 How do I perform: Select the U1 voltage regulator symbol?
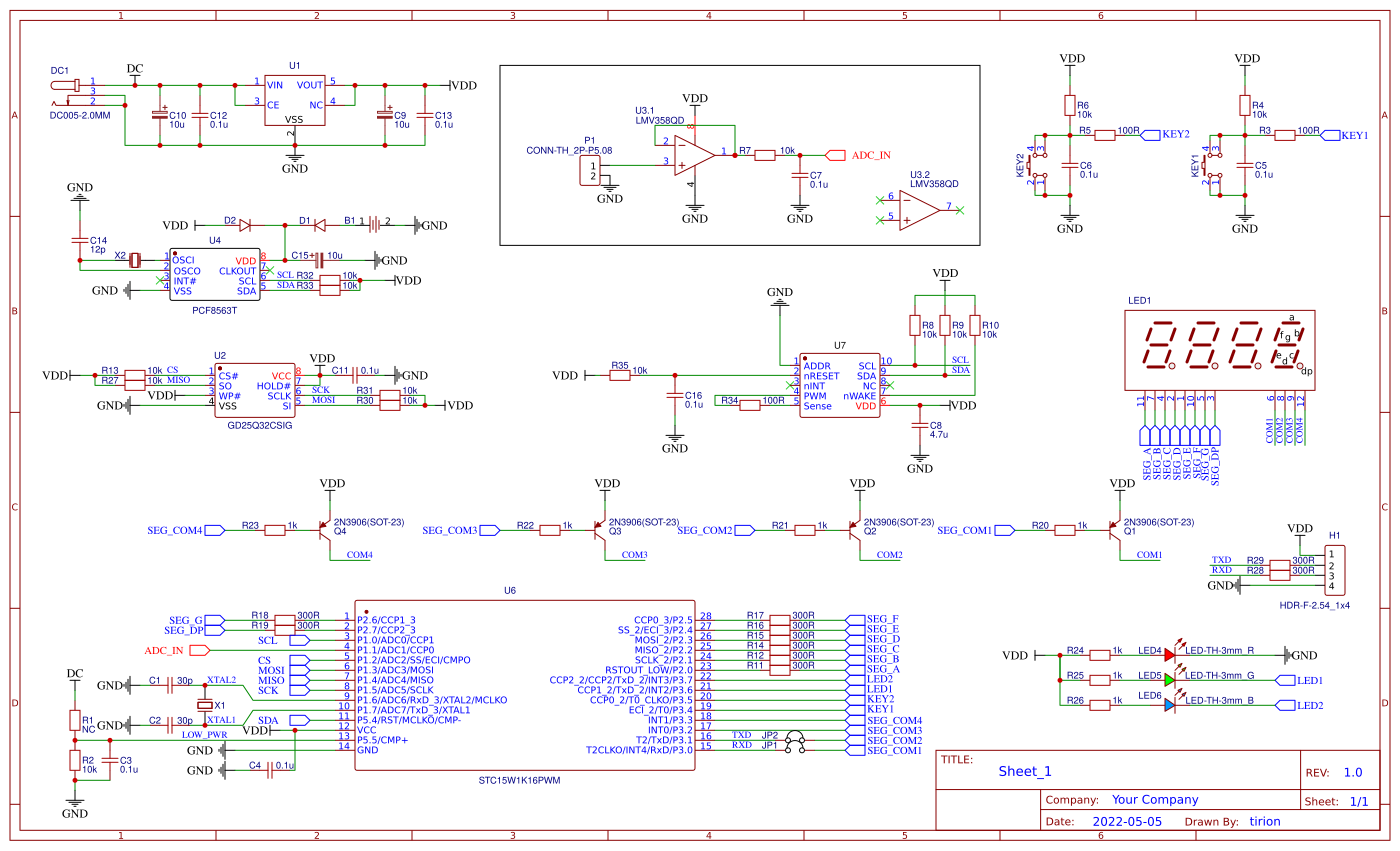294,99
